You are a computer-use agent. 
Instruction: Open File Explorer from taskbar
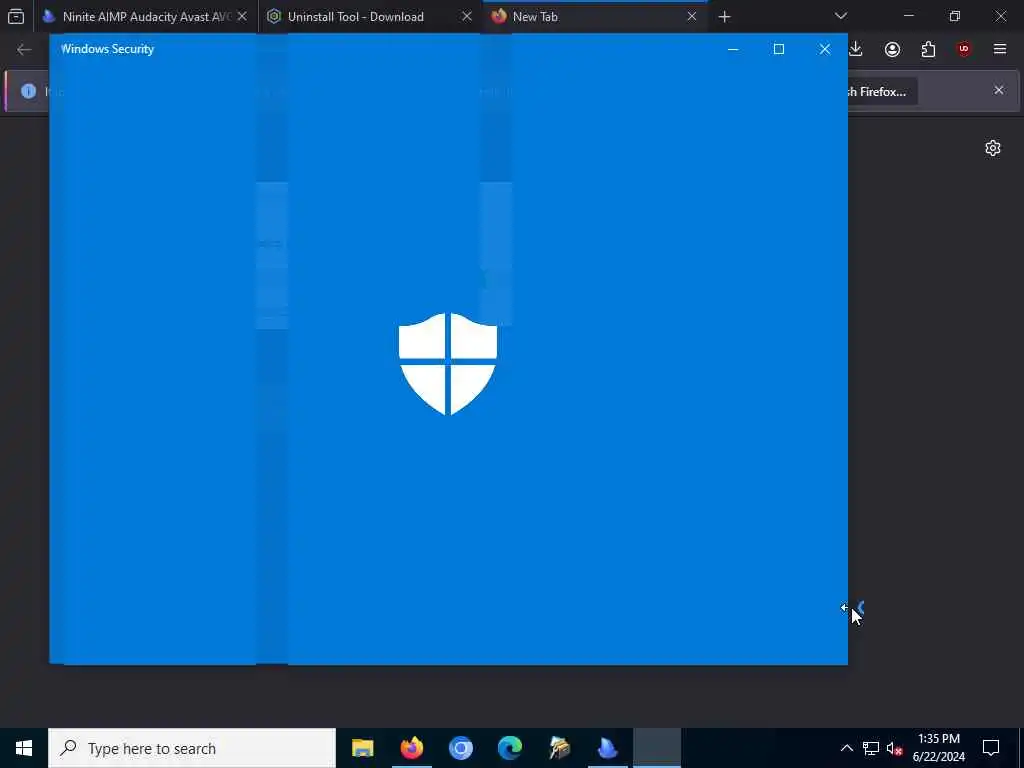(x=362, y=748)
